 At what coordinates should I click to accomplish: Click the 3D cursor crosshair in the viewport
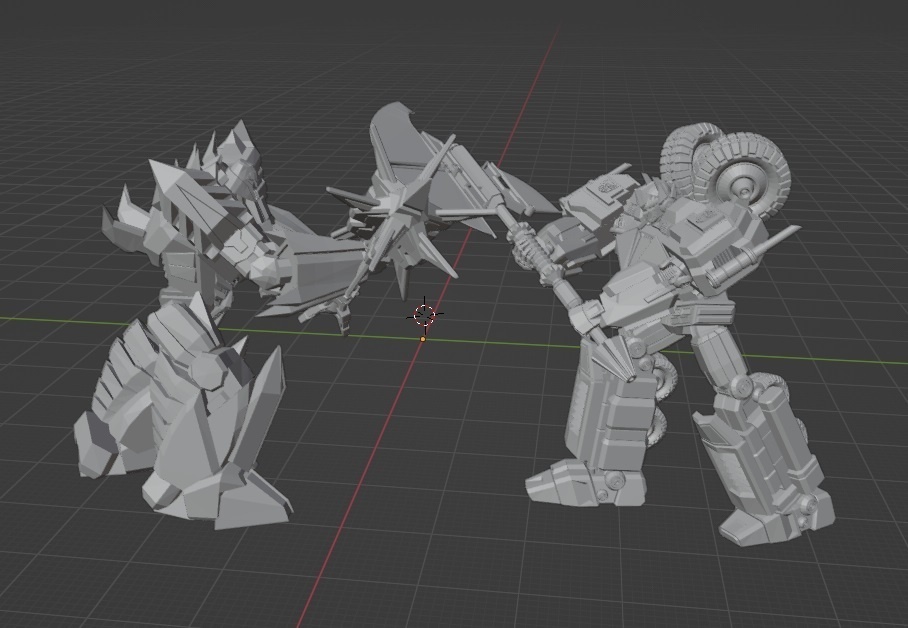point(425,315)
